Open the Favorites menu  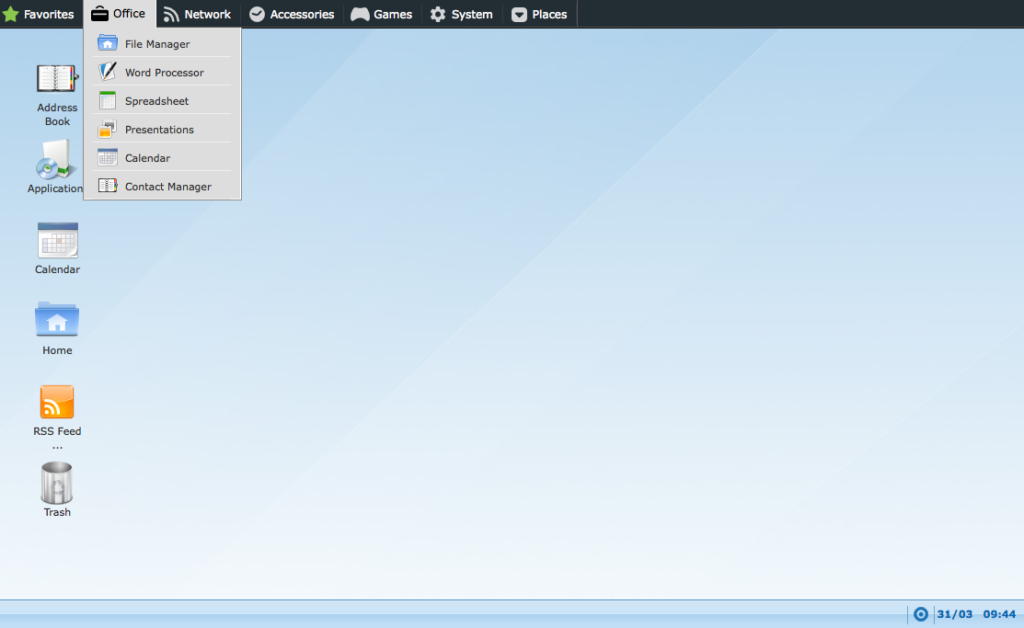39,14
